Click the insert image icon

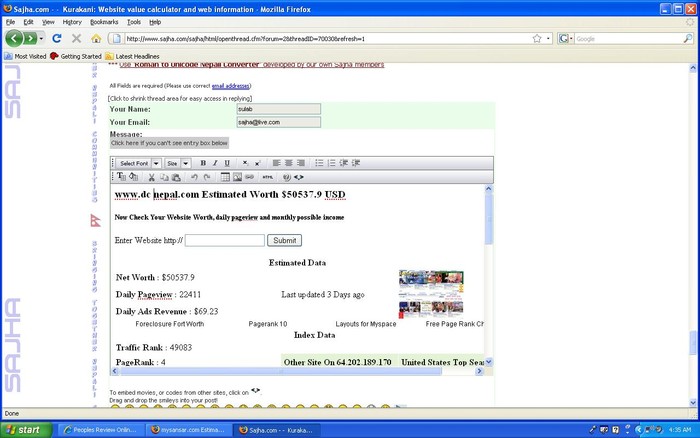[237, 177]
